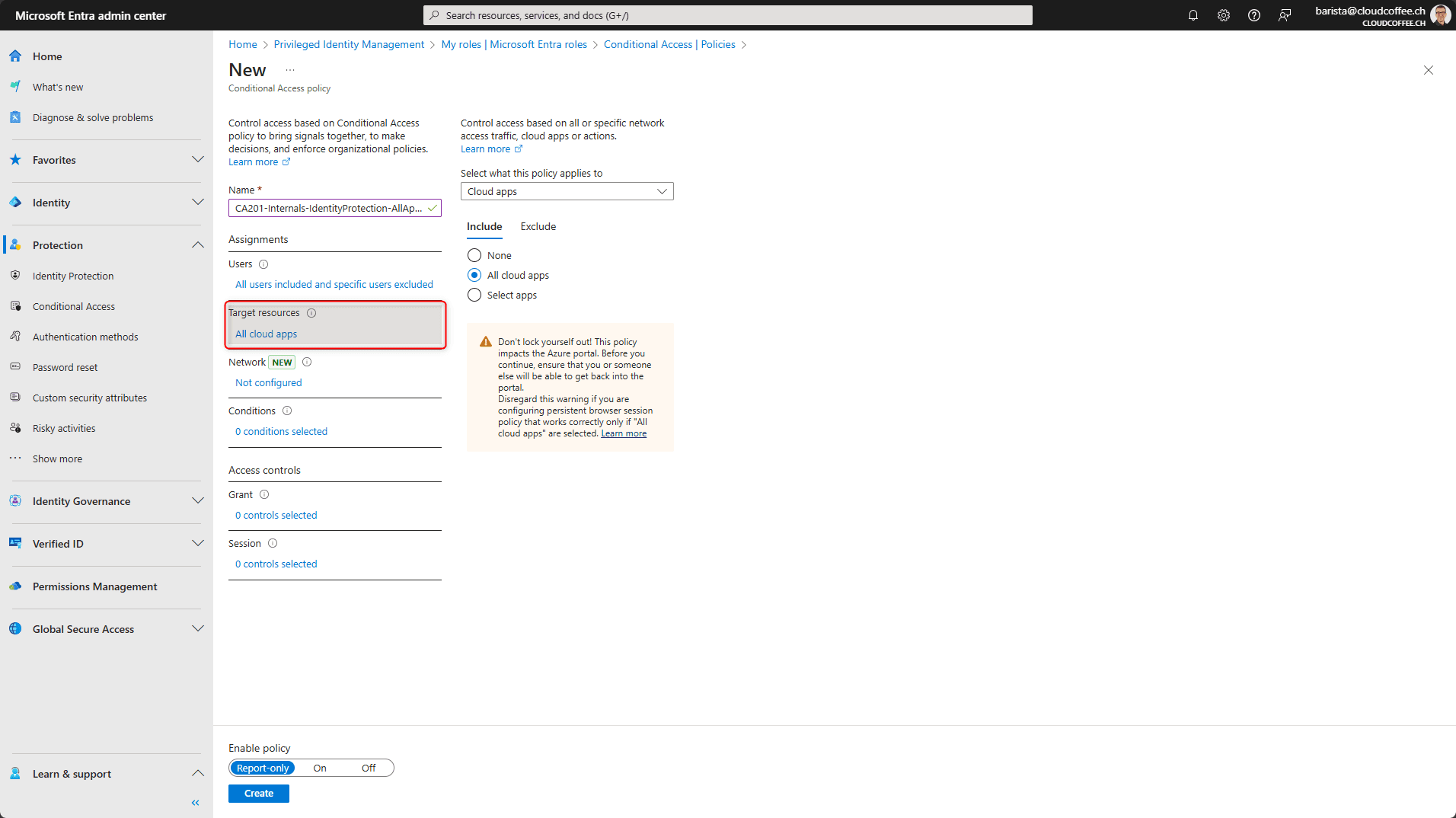Expand the Identity section

click(197, 202)
